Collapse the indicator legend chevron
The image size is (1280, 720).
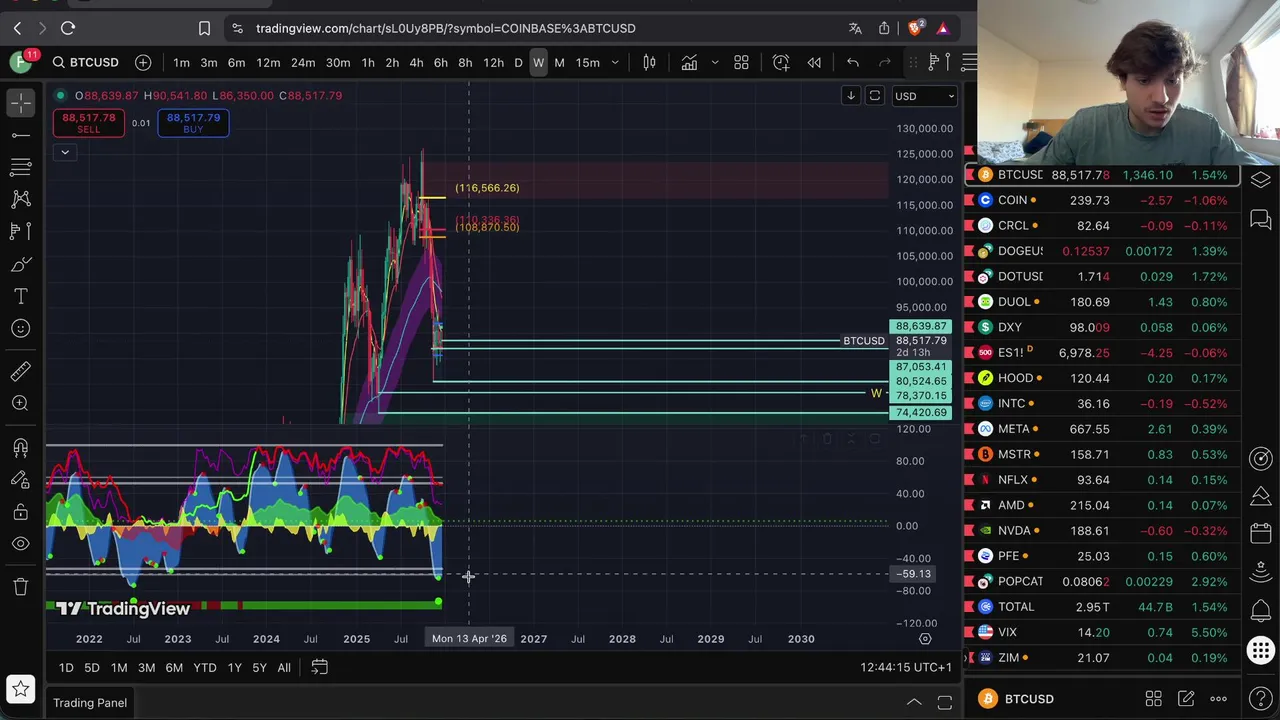[65, 152]
